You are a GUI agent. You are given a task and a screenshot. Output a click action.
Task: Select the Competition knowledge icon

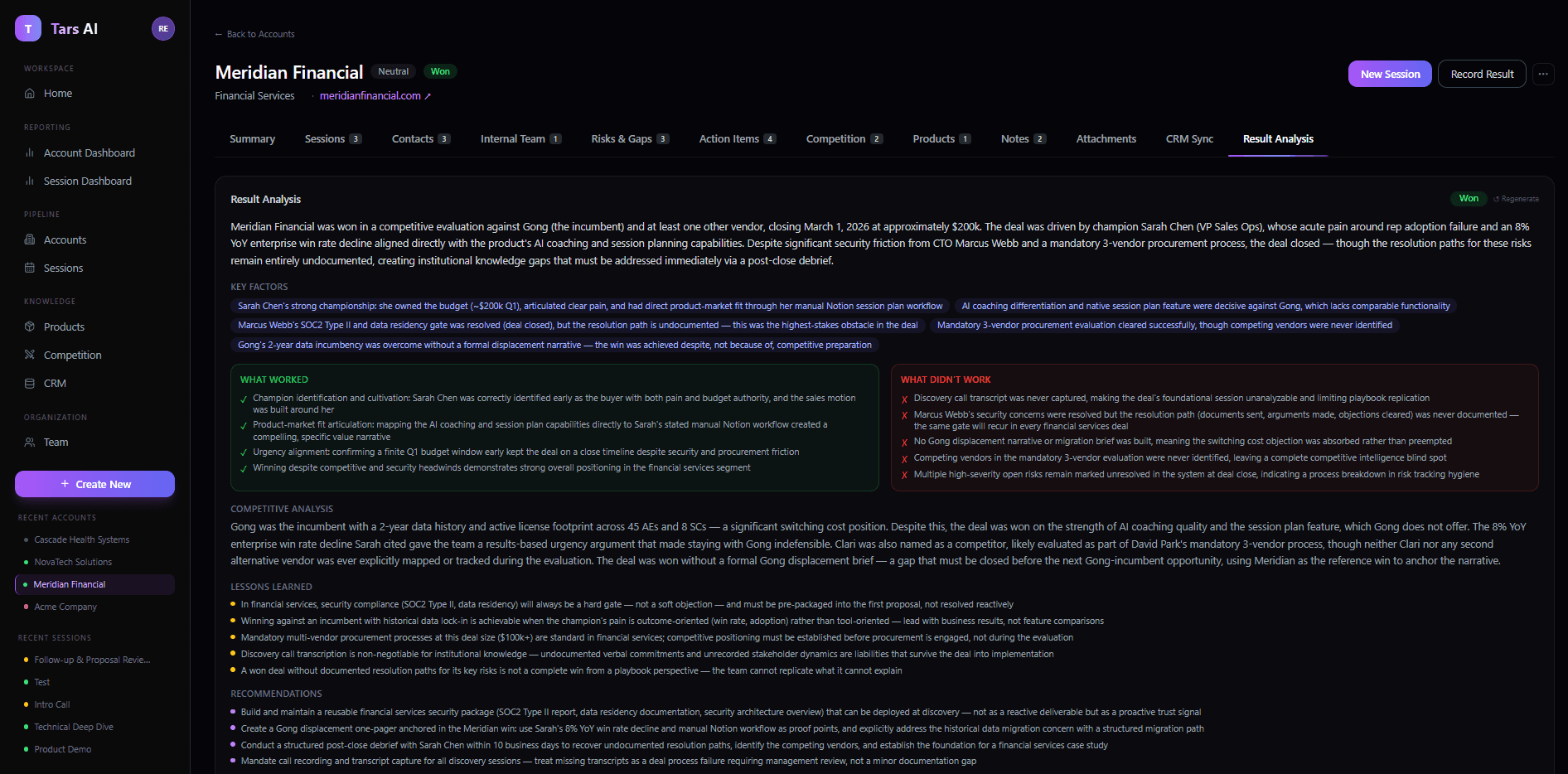click(x=29, y=355)
